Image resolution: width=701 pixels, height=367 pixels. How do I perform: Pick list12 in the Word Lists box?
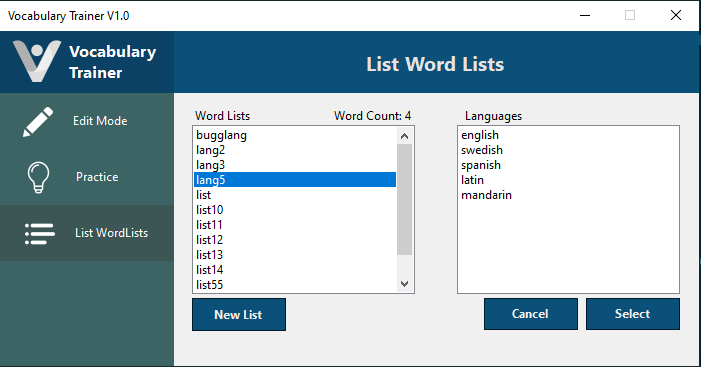click(295, 240)
